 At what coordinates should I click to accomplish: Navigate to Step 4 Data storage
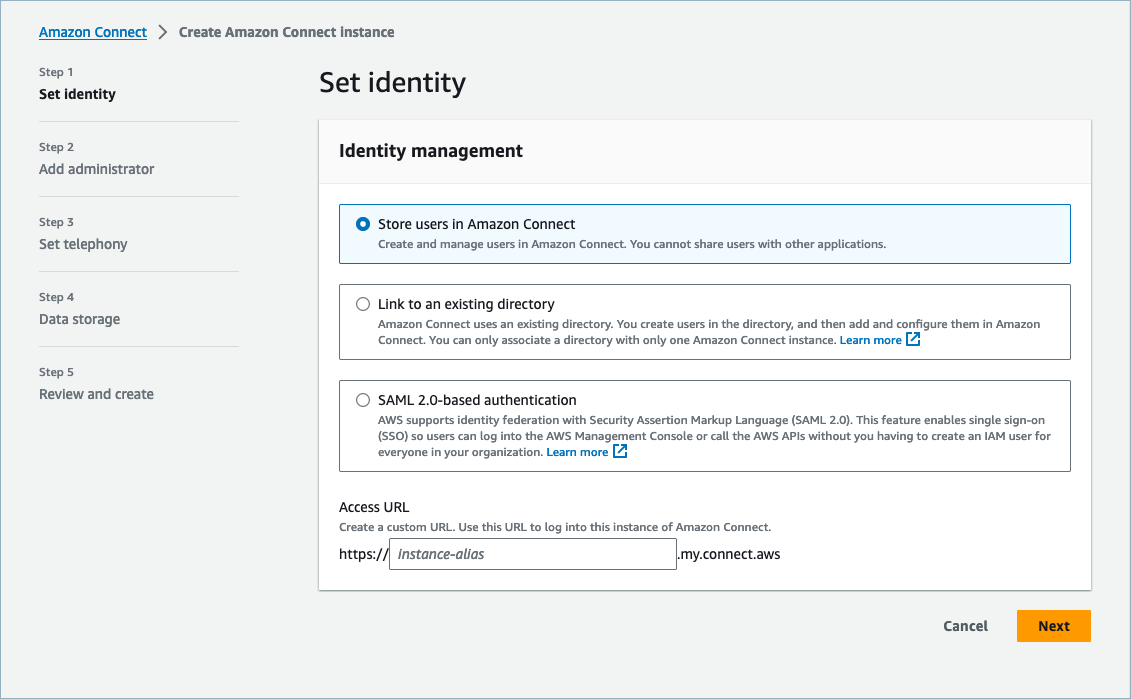point(79,318)
